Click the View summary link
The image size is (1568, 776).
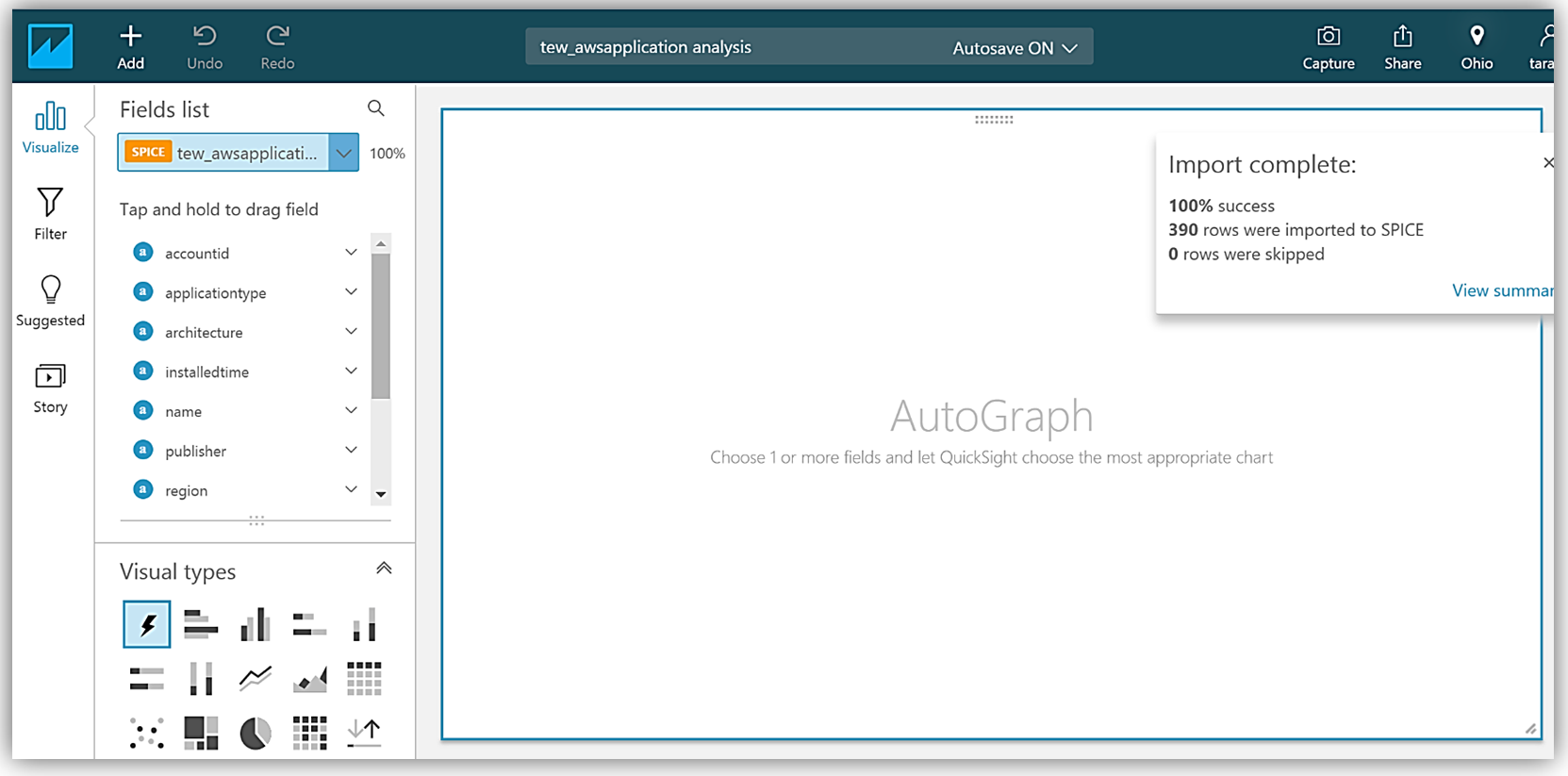click(x=1501, y=290)
